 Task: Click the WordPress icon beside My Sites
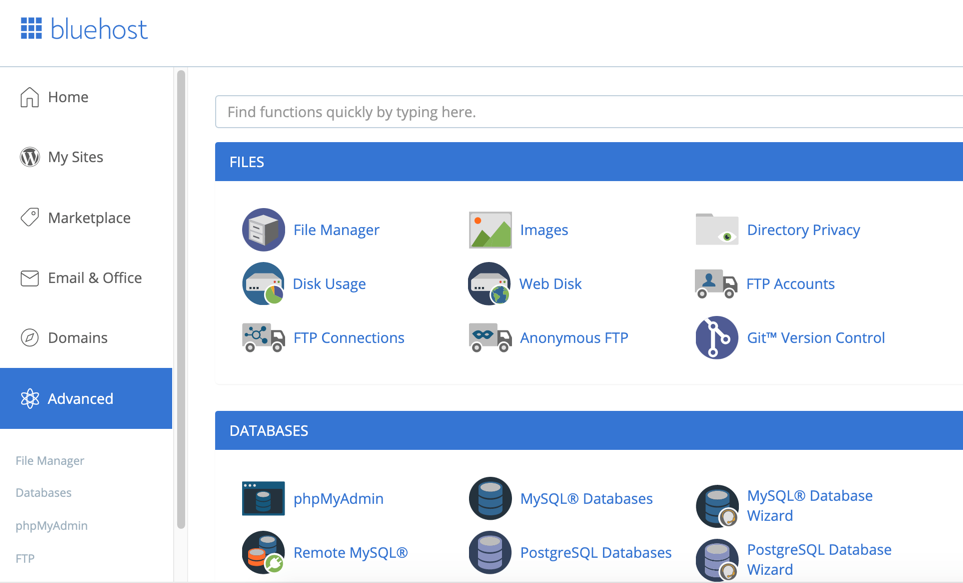(29, 157)
